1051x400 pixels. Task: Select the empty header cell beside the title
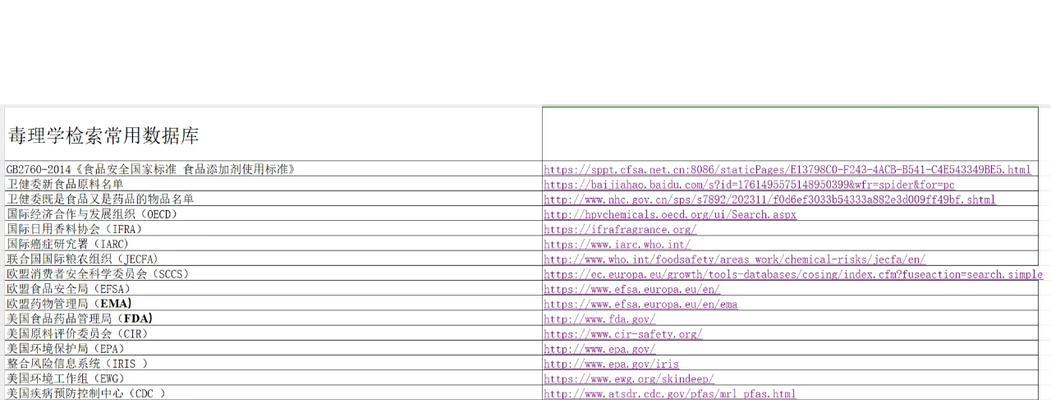point(790,134)
